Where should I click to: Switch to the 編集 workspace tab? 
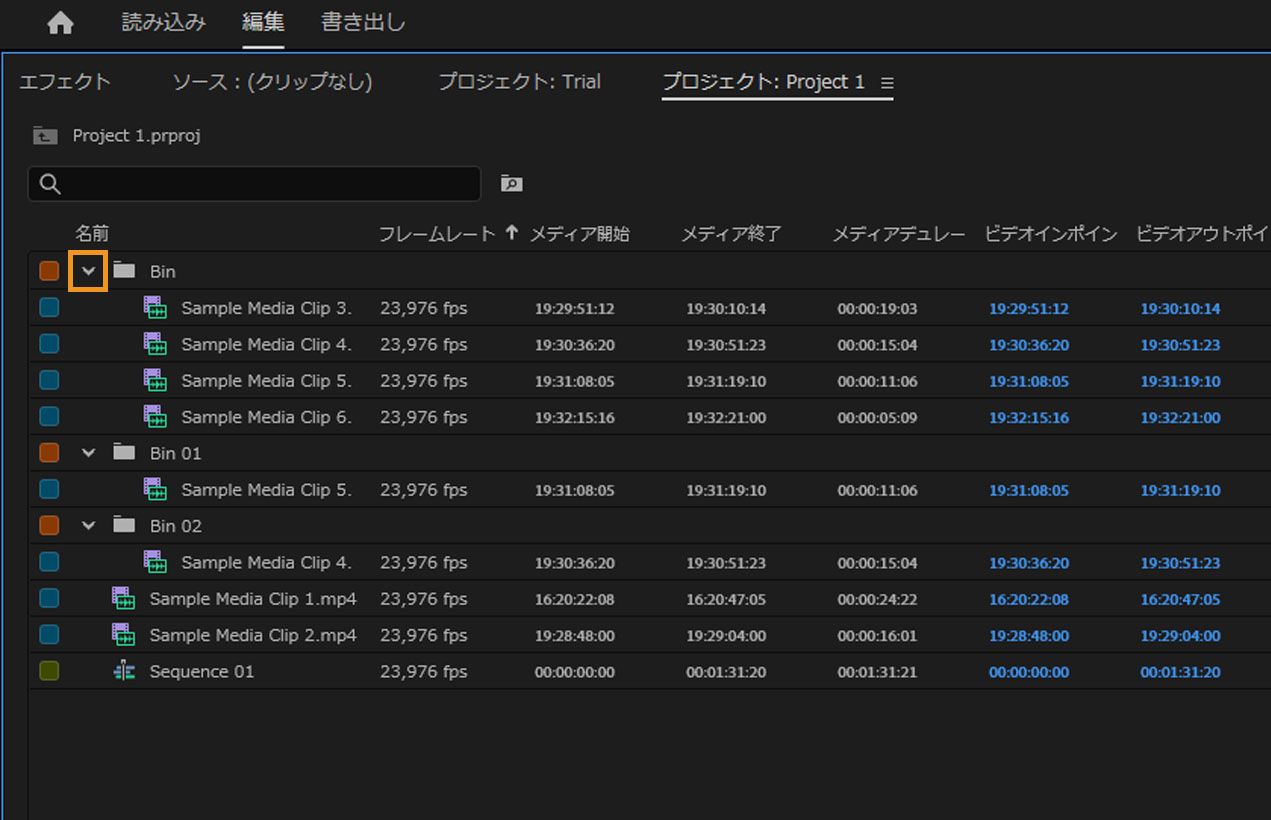pos(263,22)
